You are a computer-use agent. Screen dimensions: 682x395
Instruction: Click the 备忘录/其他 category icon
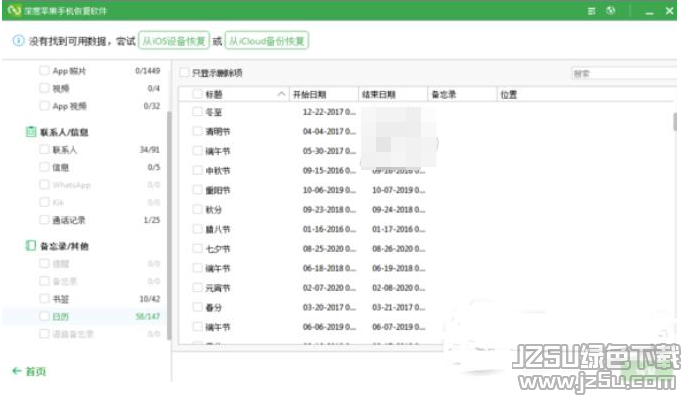30,246
